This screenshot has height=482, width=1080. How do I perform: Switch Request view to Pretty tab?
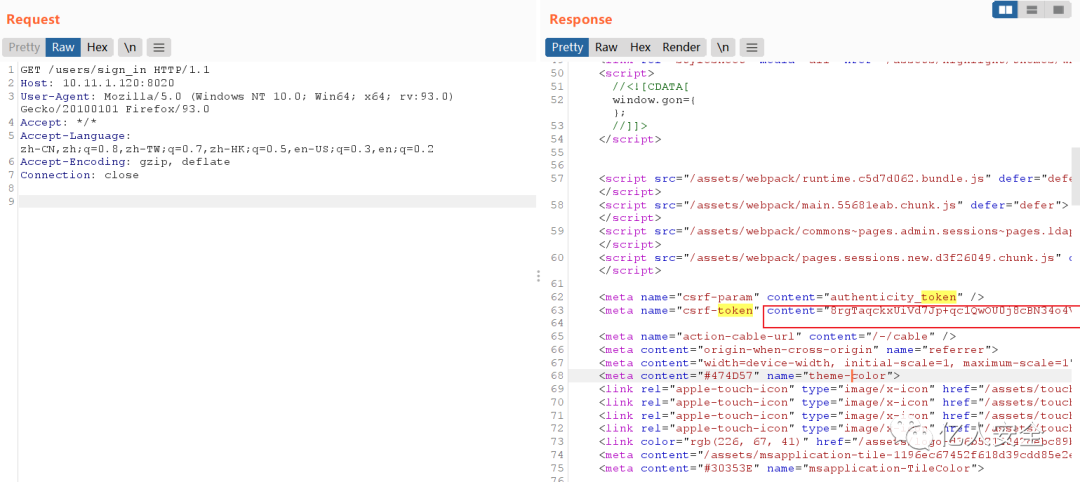pos(24,48)
